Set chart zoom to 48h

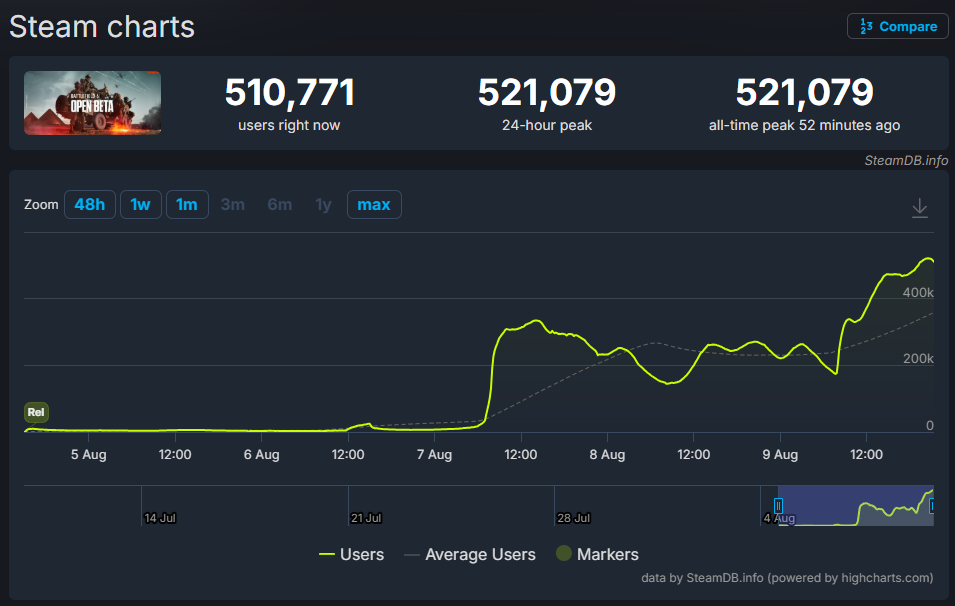[90, 205]
